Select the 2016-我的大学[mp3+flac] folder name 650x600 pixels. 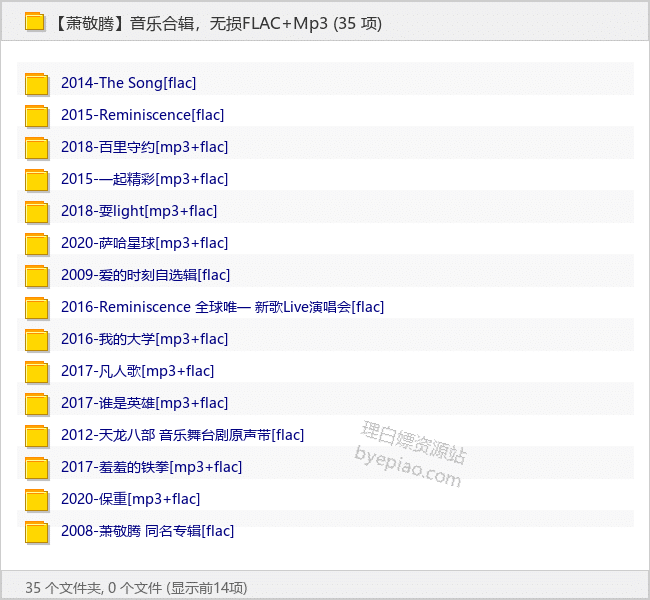click(x=145, y=339)
